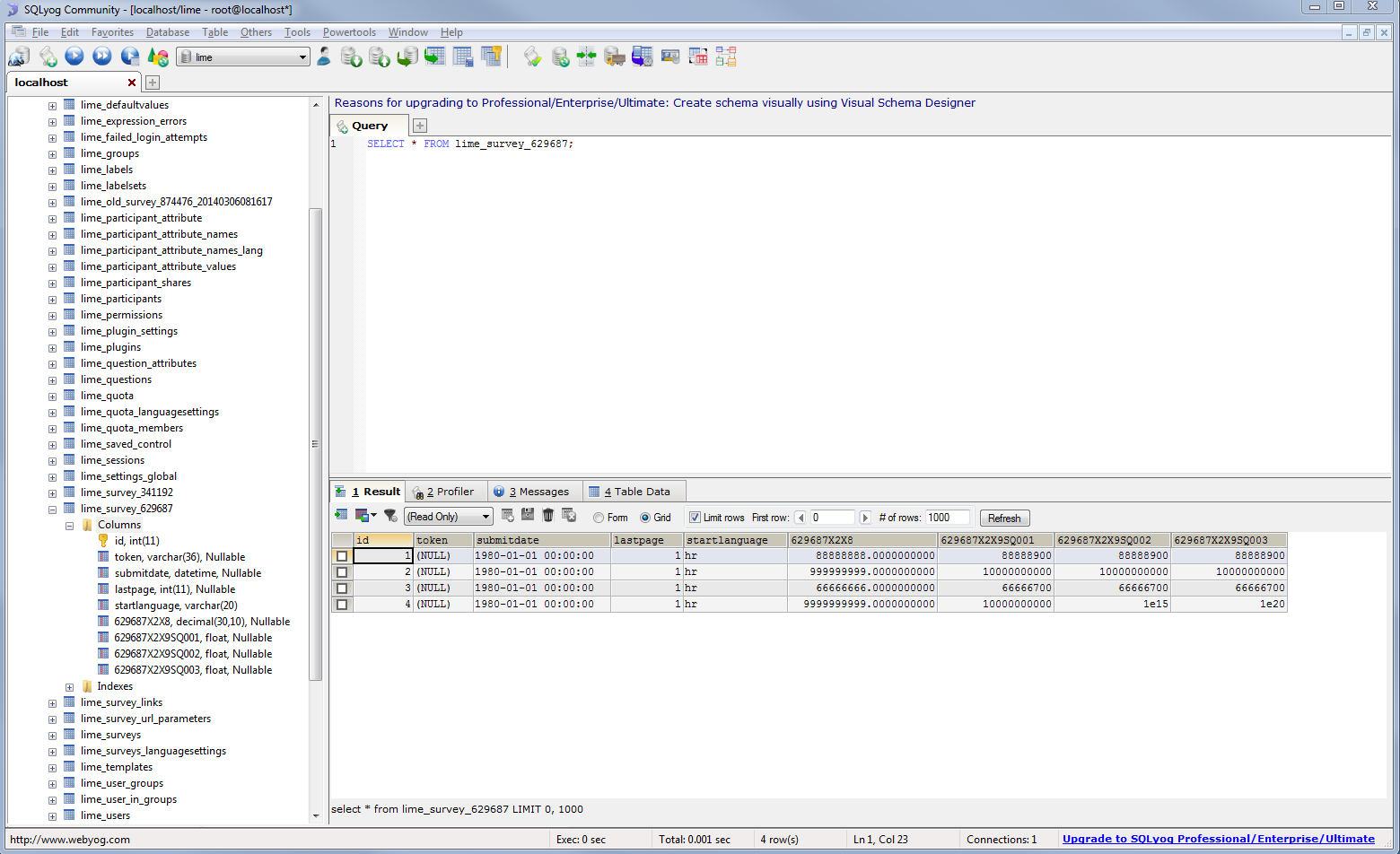This screenshot has height=854, width=1400.
Task: Click the Schema Designer toolbar icon
Action: pyautogui.click(x=726, y=57)
